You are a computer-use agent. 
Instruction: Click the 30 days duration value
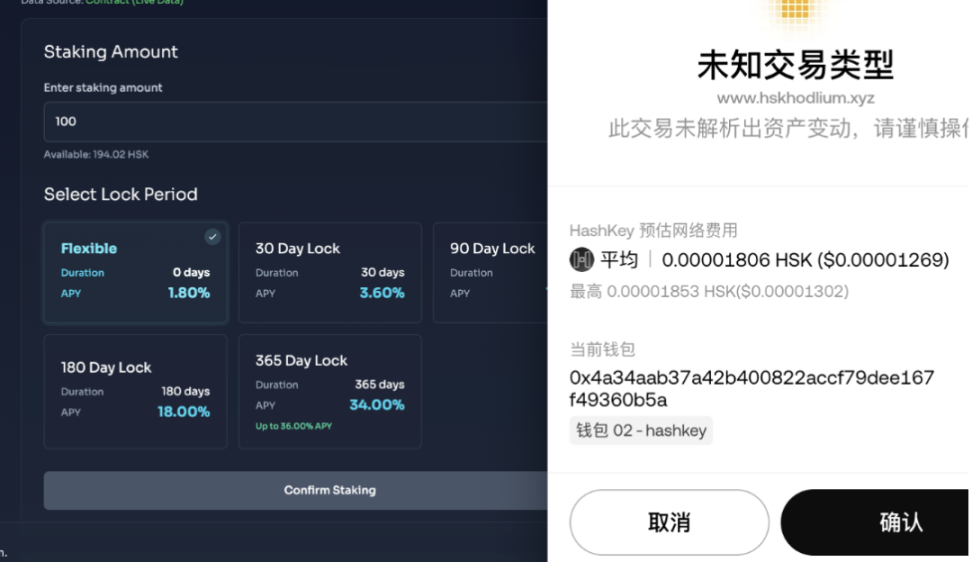coord(382,273)
